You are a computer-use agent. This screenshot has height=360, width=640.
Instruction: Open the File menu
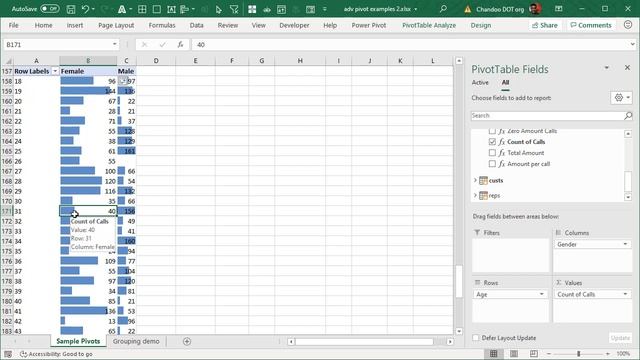point(13,25)
